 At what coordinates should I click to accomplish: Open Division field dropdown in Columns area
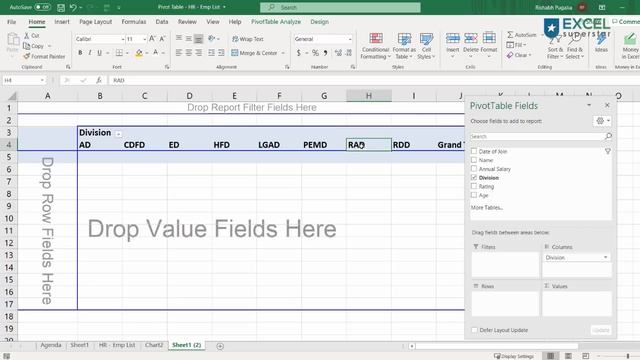point(606,257)
